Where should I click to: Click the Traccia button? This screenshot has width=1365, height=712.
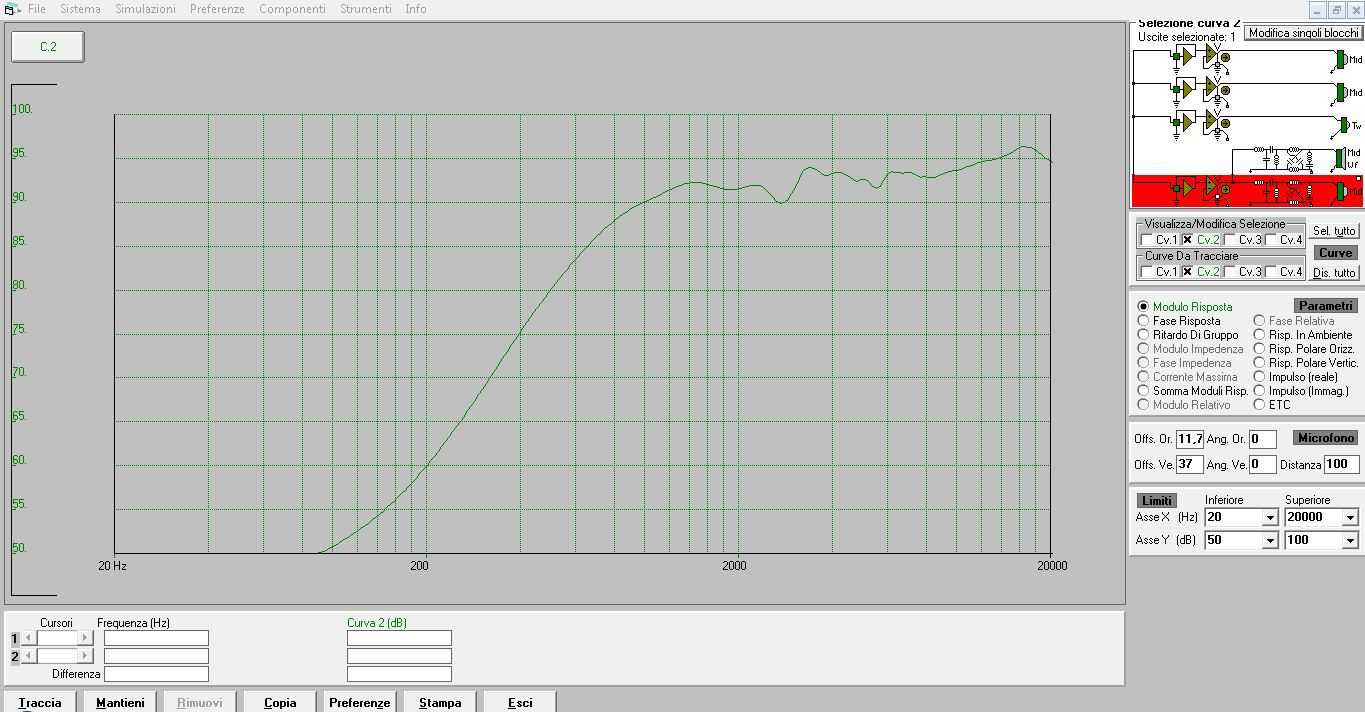click(x=40, y=702)
